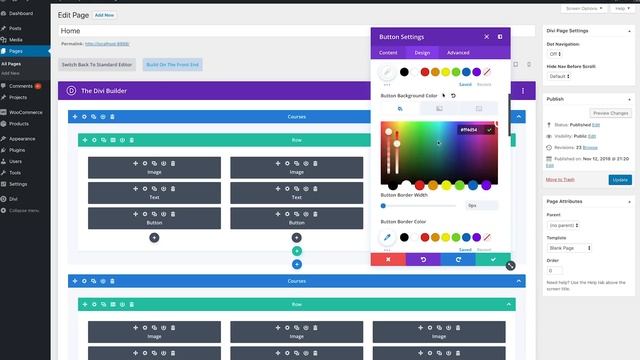
Task: Click the Update publish button
Action: 620,180
